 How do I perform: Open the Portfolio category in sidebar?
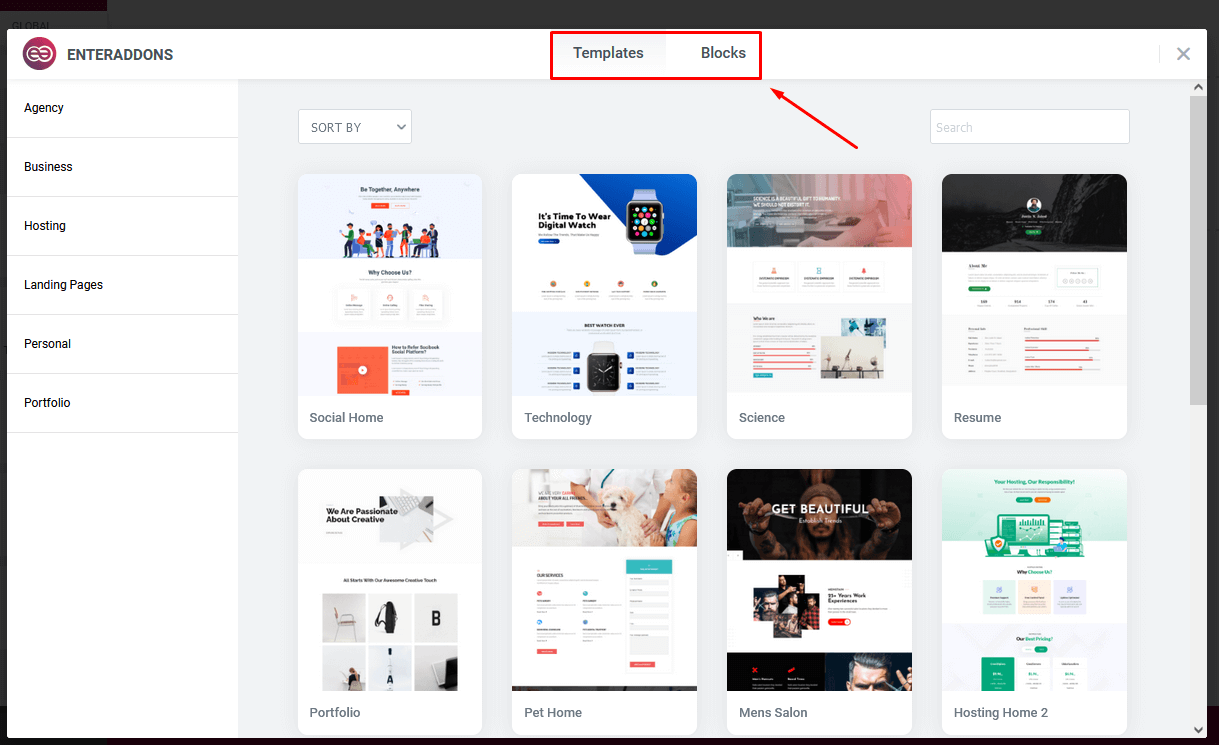(x=47, y=403)
